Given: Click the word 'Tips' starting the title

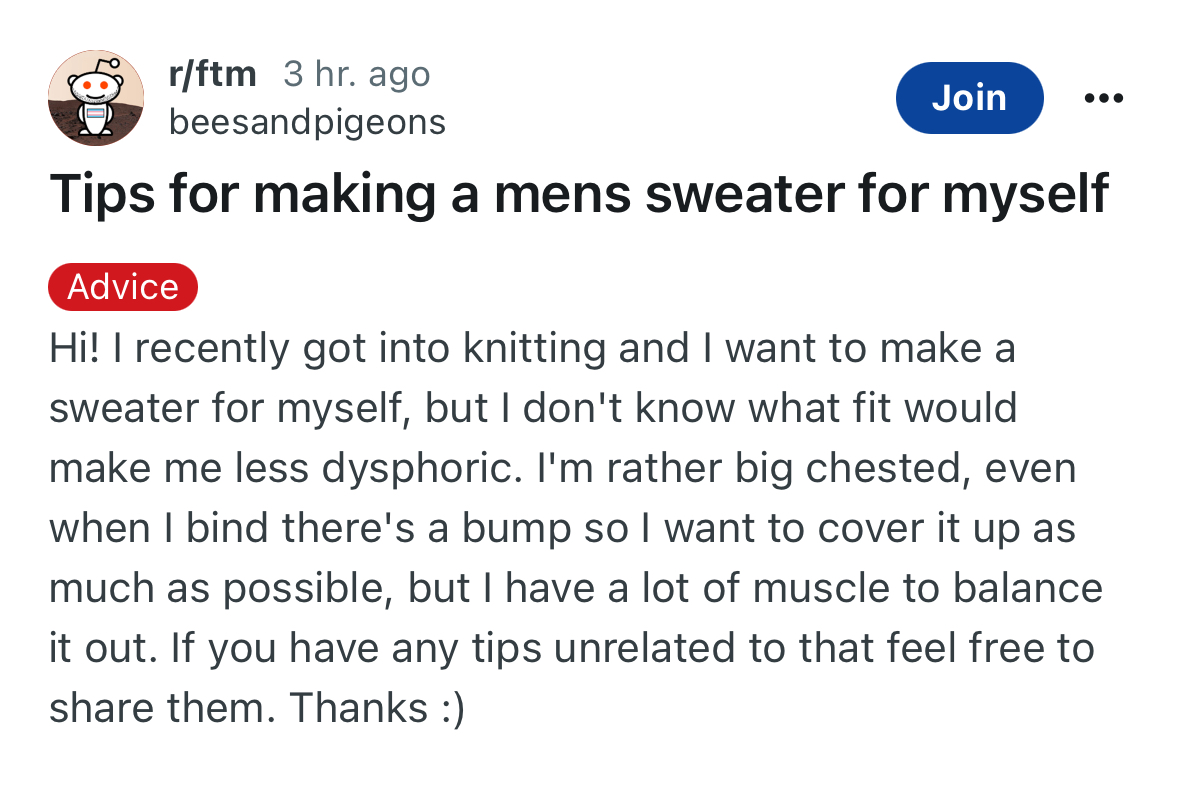Looking at the screenshot, I should pos(103,195).
